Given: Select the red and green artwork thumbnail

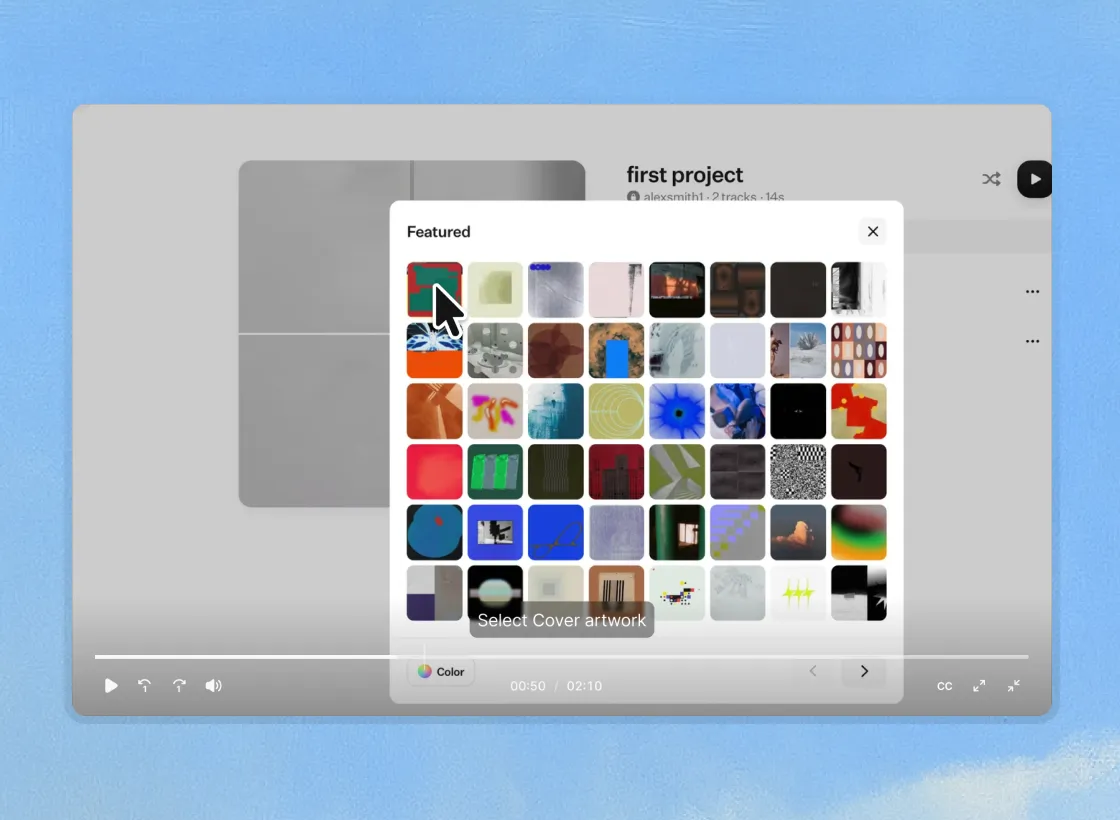Looking at the screenshot, I should tap(434, 289).
